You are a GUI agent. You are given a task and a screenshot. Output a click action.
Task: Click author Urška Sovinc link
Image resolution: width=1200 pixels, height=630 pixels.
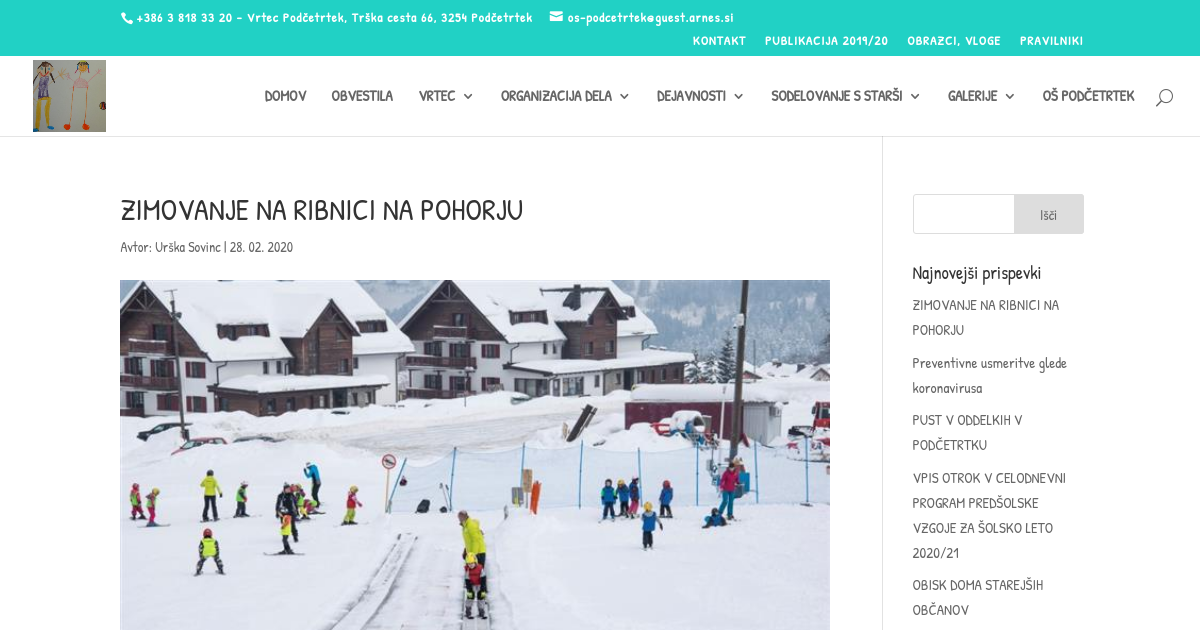coord(188,247)
